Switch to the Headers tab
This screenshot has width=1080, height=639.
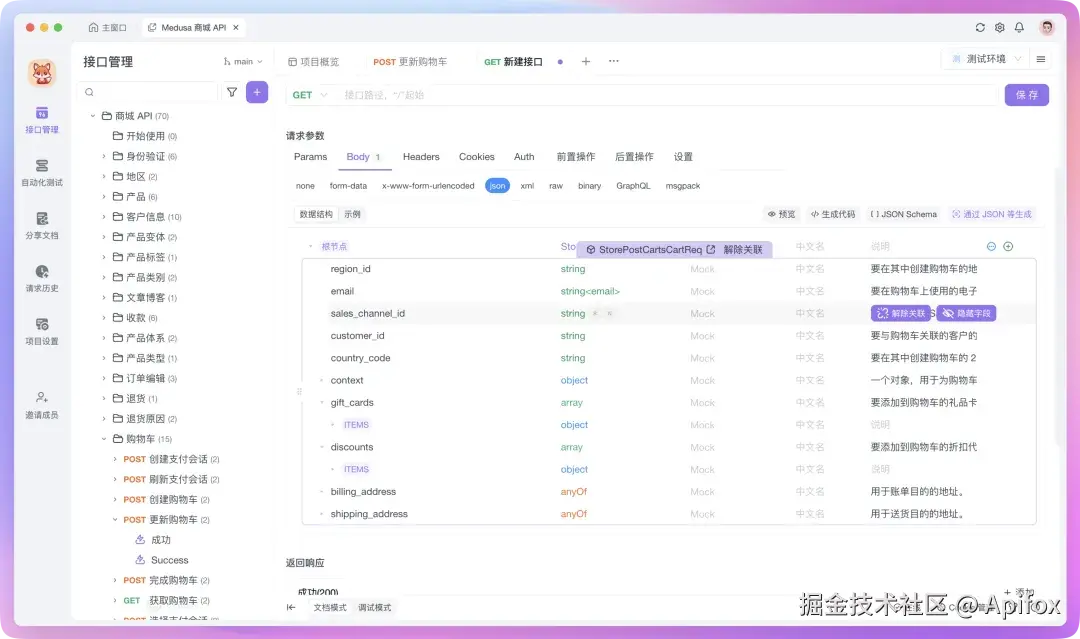coord(420,156)
